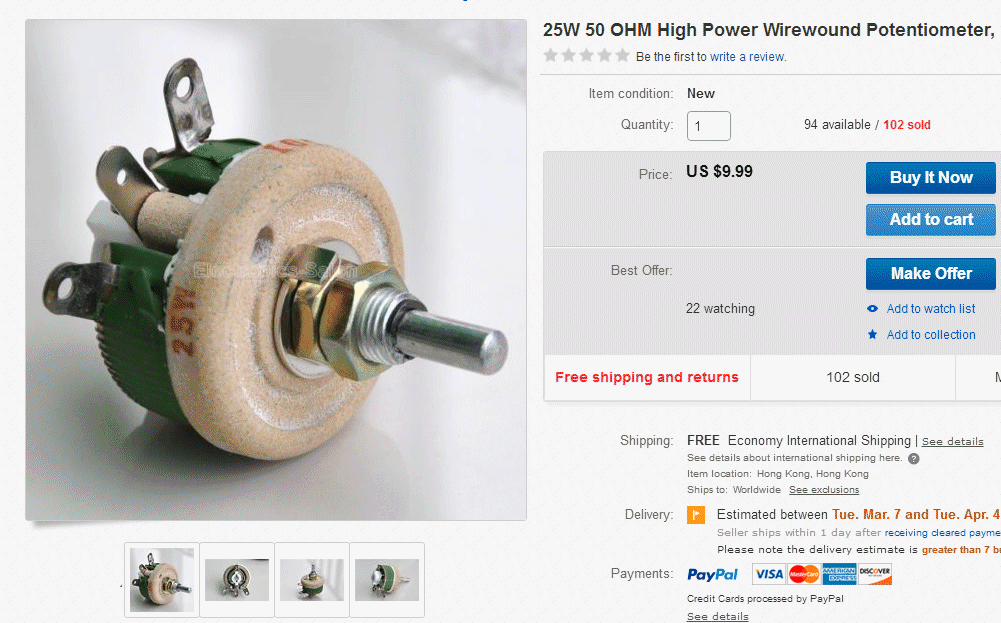Open See details link for shipping

[952, 442]
